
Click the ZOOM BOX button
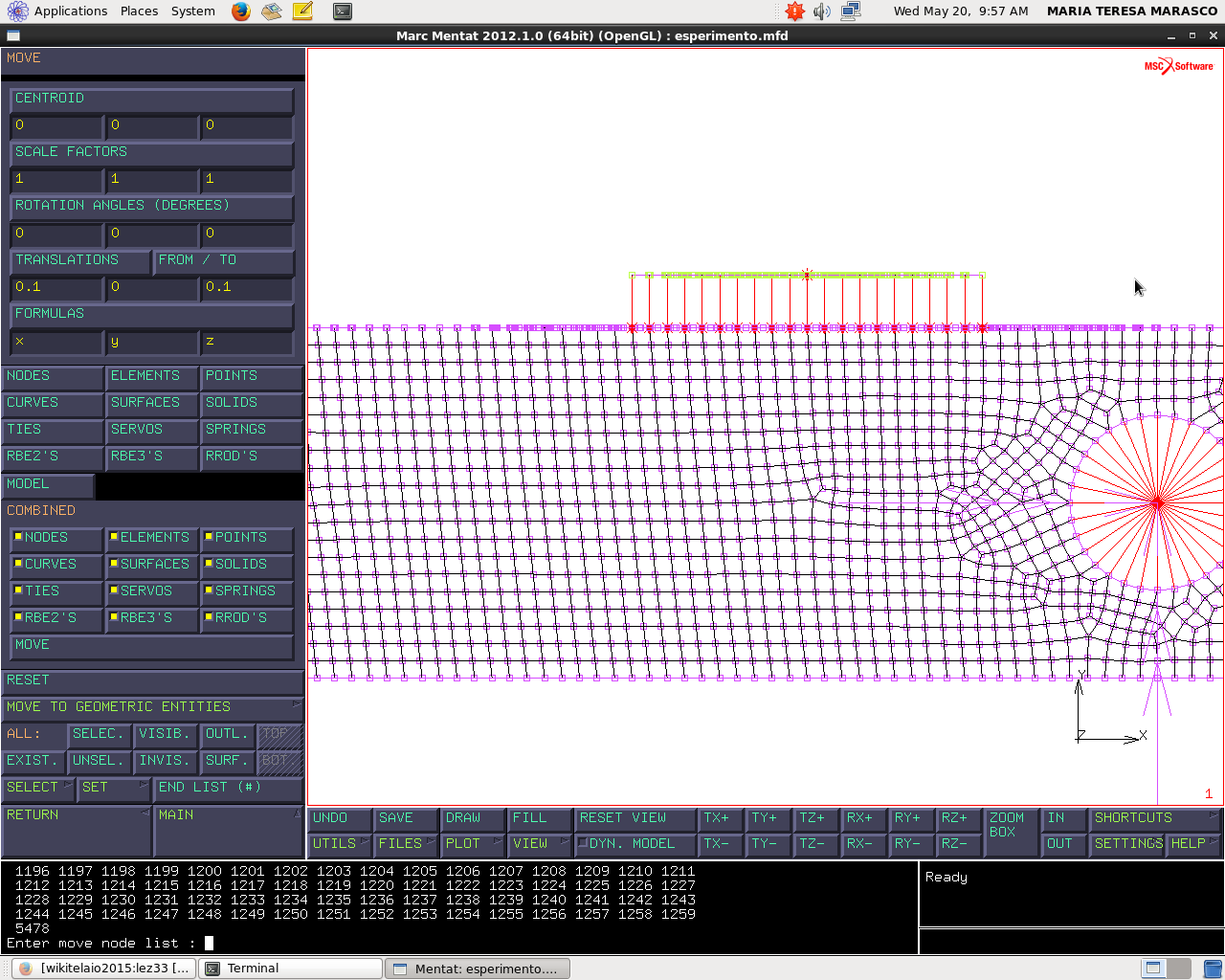click(x=1012, y=831)
